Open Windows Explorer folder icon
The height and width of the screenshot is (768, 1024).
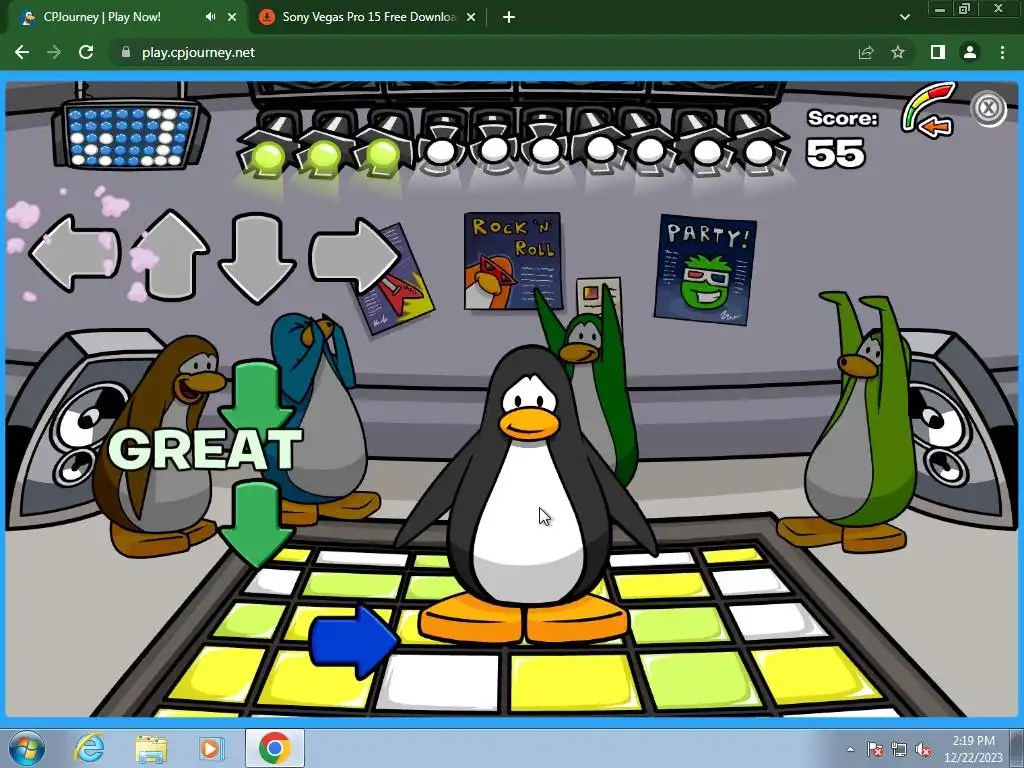coord(151,748)
